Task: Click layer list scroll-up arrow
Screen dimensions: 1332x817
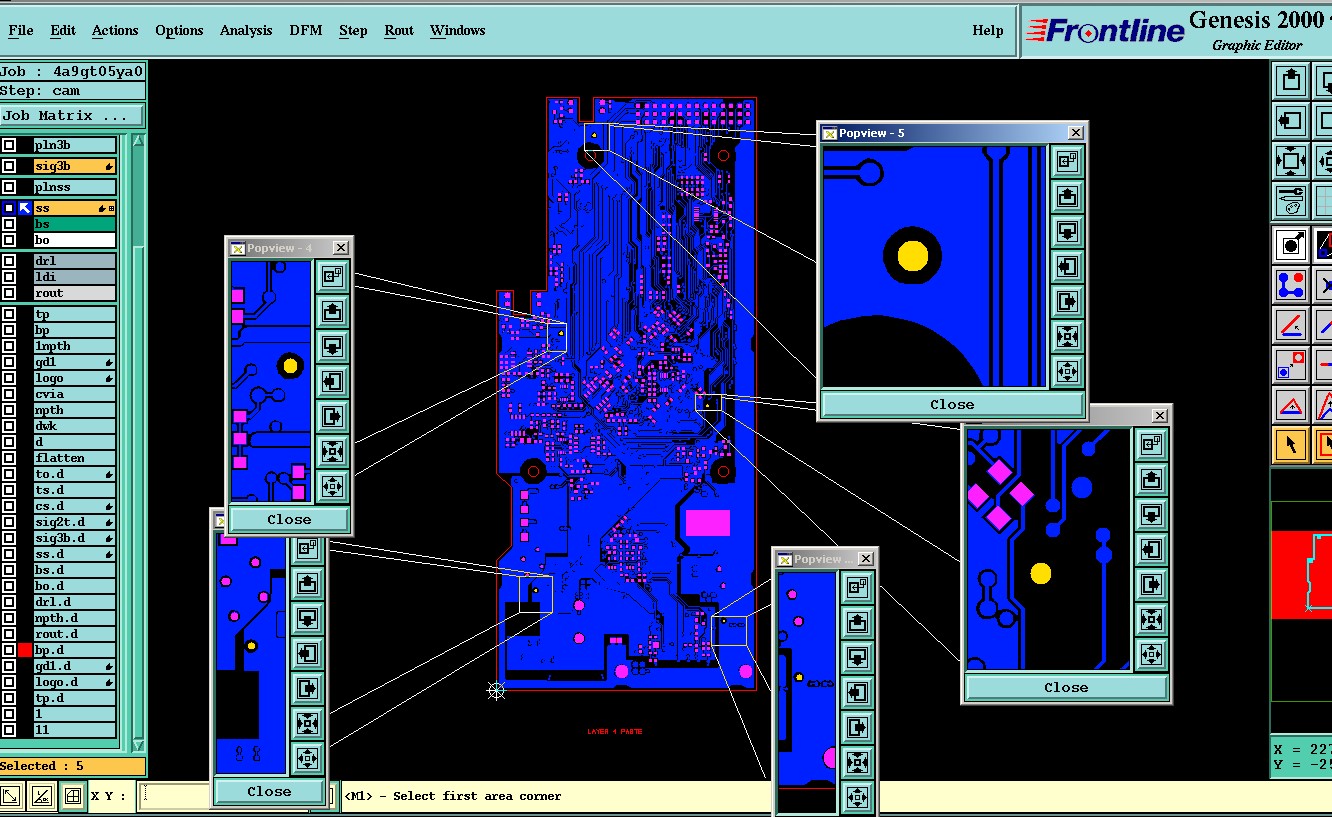Action: [x=138, y=142]
